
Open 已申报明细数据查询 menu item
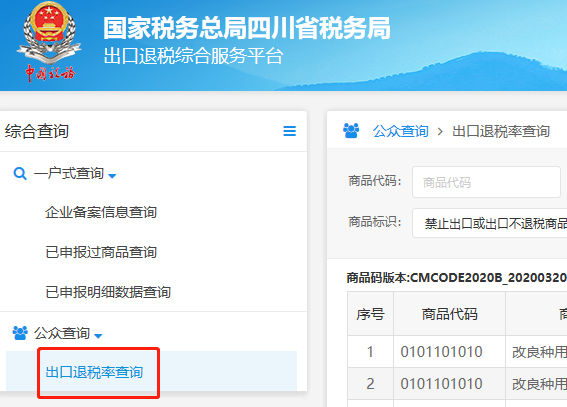[x=108, y=292]
